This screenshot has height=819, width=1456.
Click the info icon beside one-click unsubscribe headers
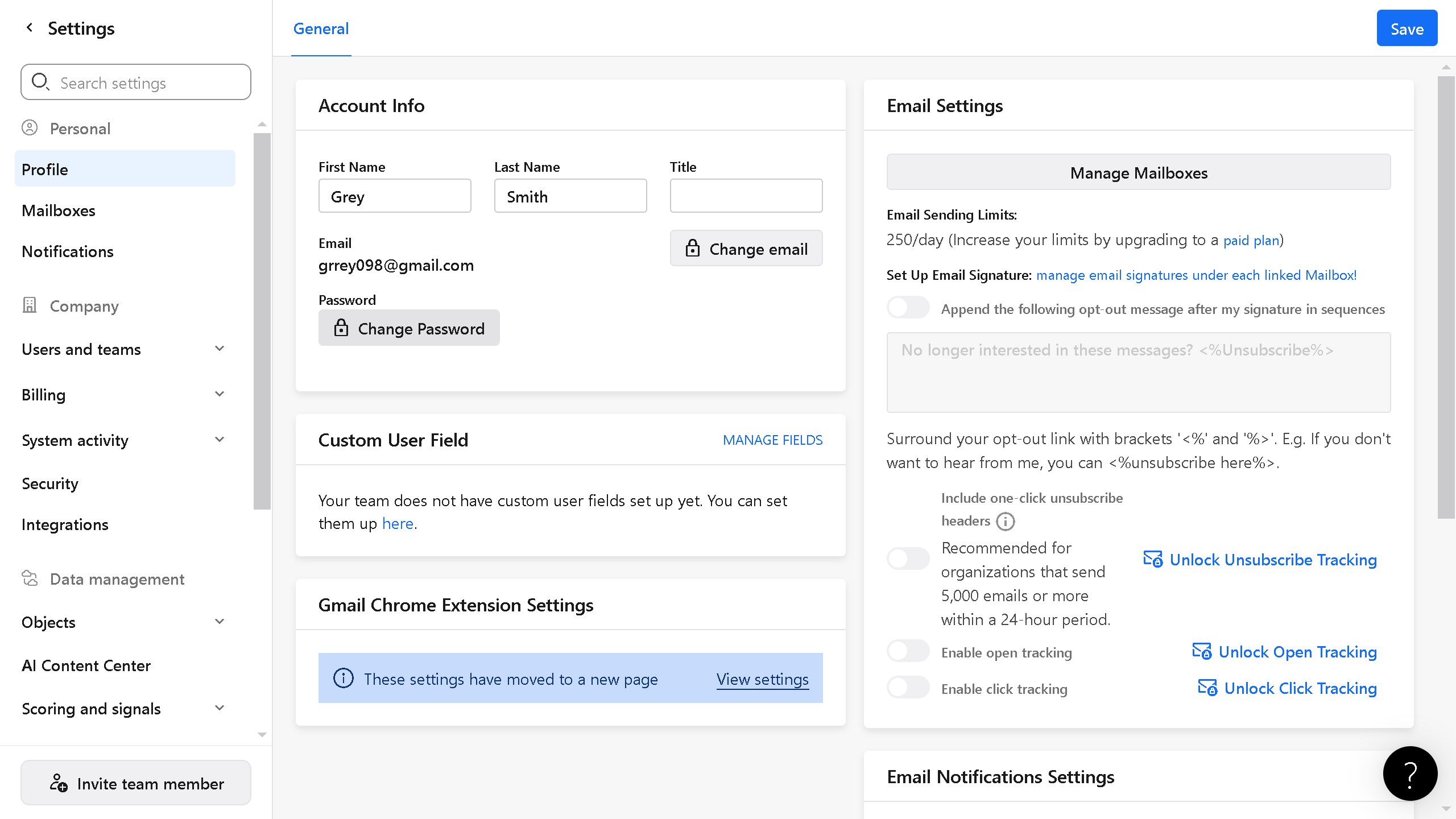(1005, 521)
